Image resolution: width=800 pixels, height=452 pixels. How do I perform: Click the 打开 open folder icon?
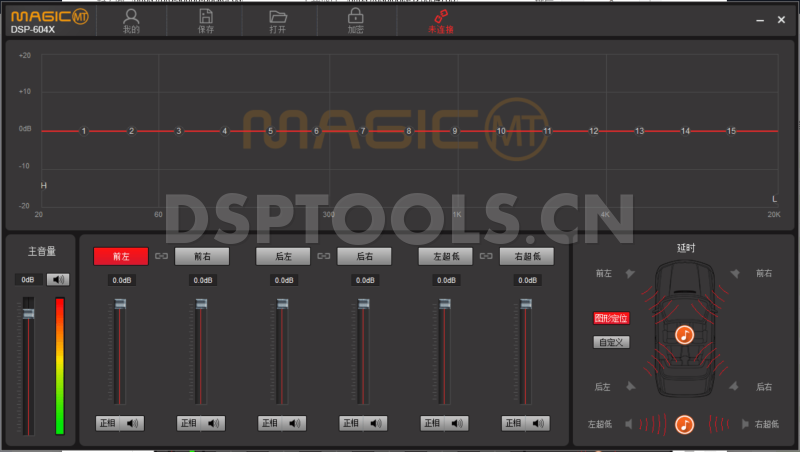tap(278, 16)
